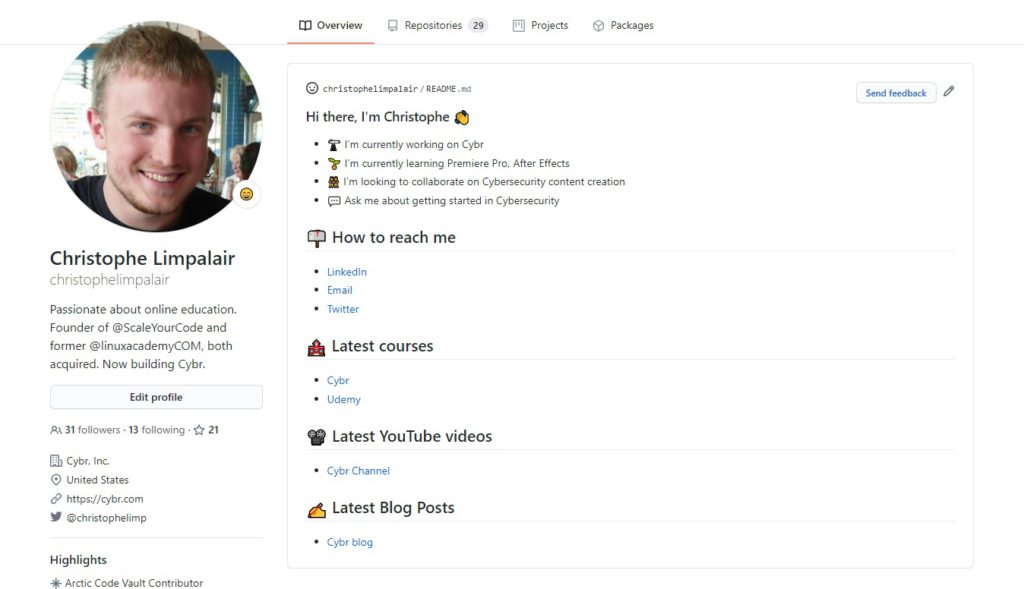Click Ask me about getting started line
This screenshot has width=1024, height=589.
tap(452, 200)
